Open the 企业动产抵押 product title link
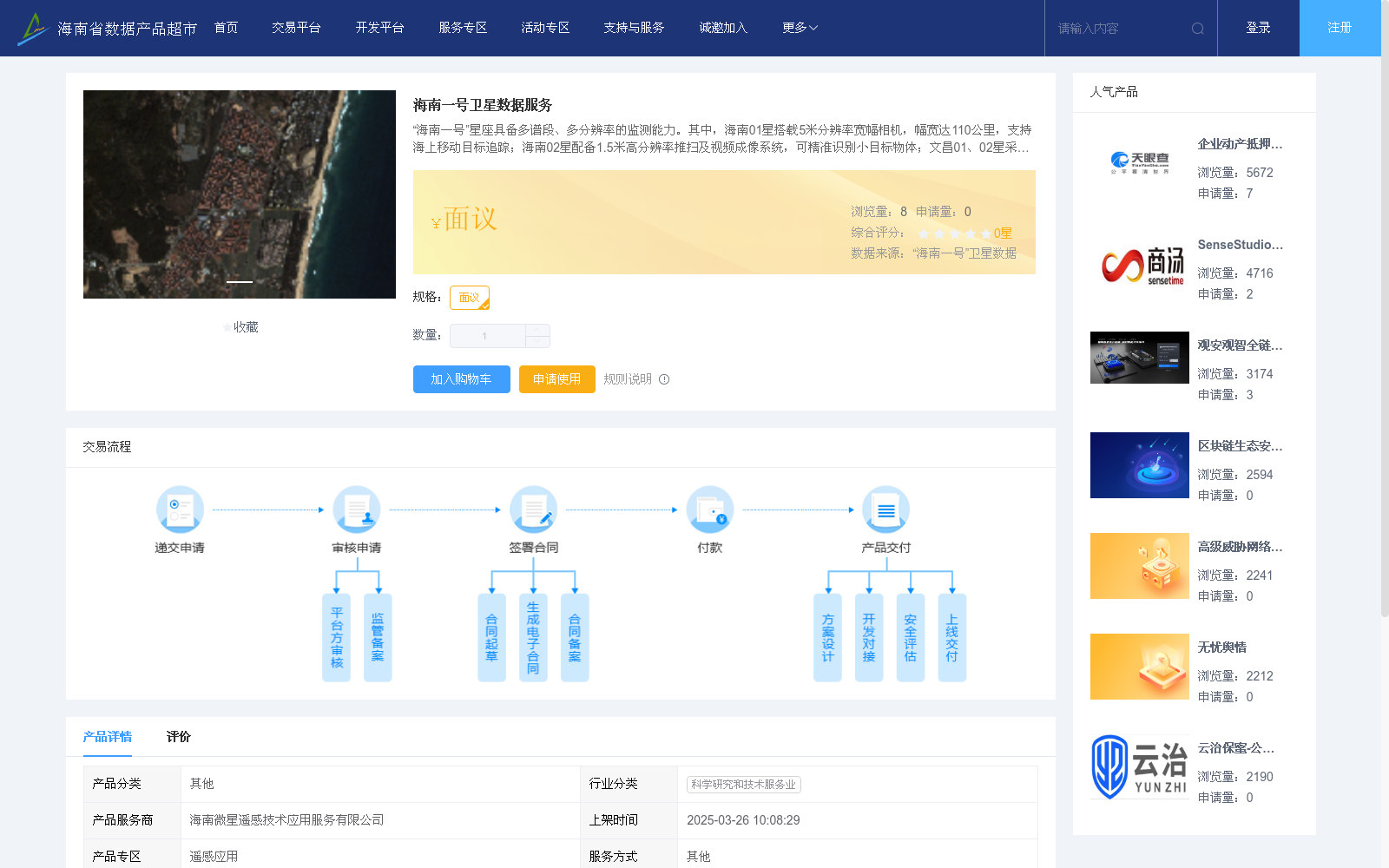 [x=1240, y=144]
